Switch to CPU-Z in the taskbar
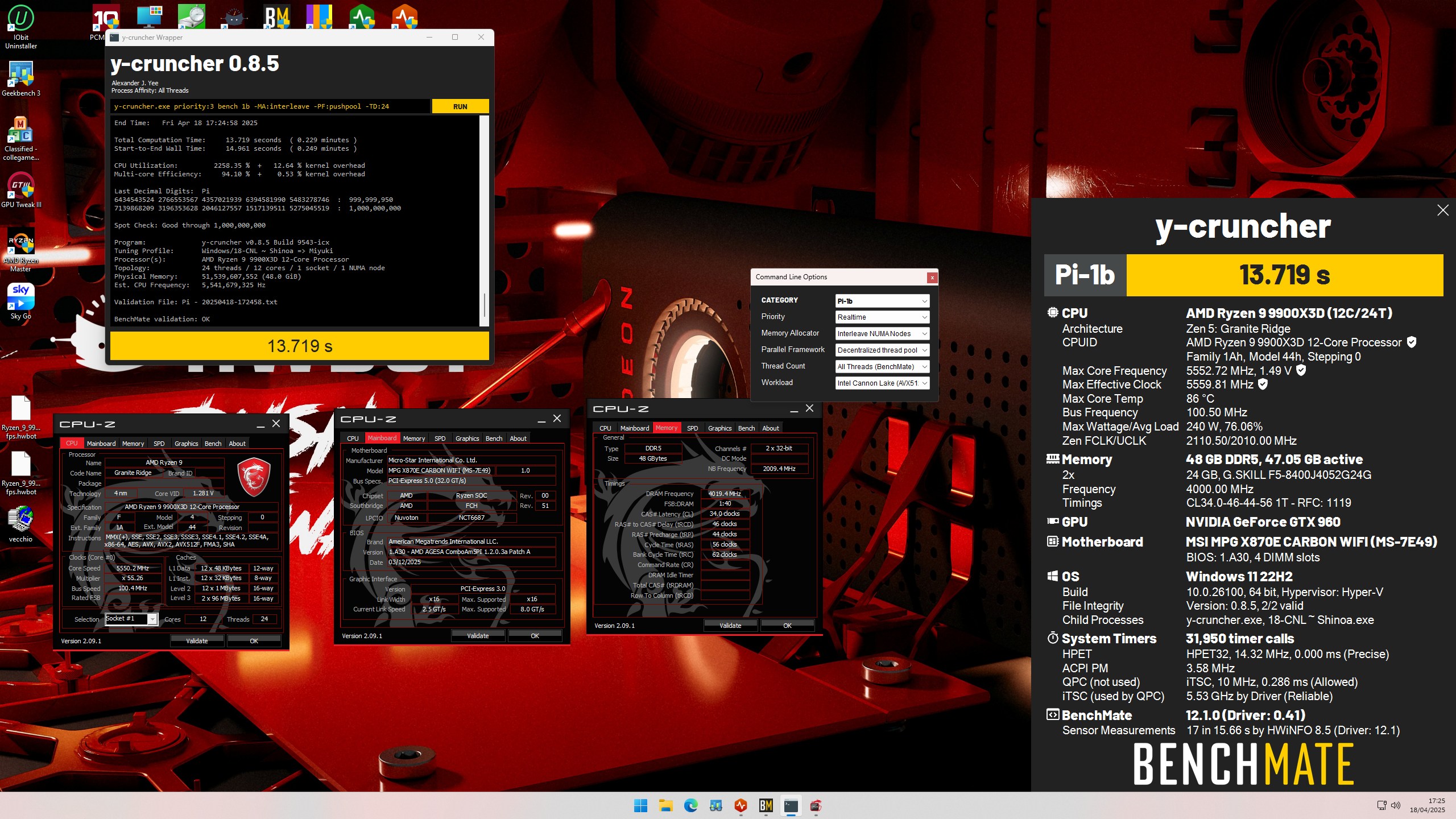 816,805
